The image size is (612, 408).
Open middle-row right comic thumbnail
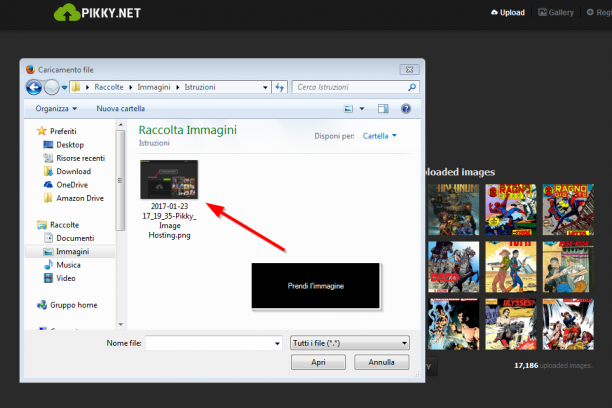pos(568,267)
